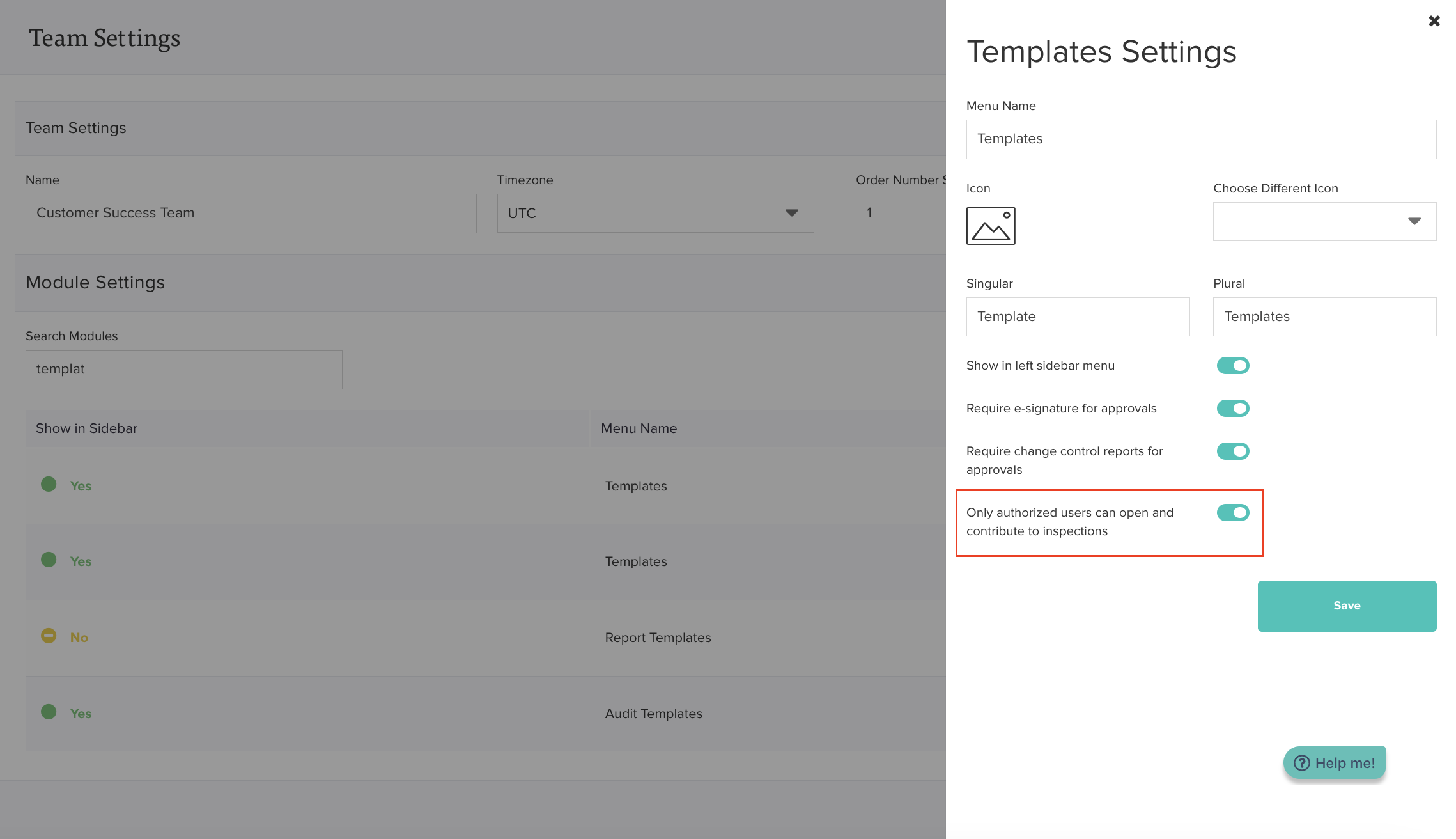Click green status dot in second Templates row
The width and height of the screenshot is (1456, 839).
pos(49,560)
